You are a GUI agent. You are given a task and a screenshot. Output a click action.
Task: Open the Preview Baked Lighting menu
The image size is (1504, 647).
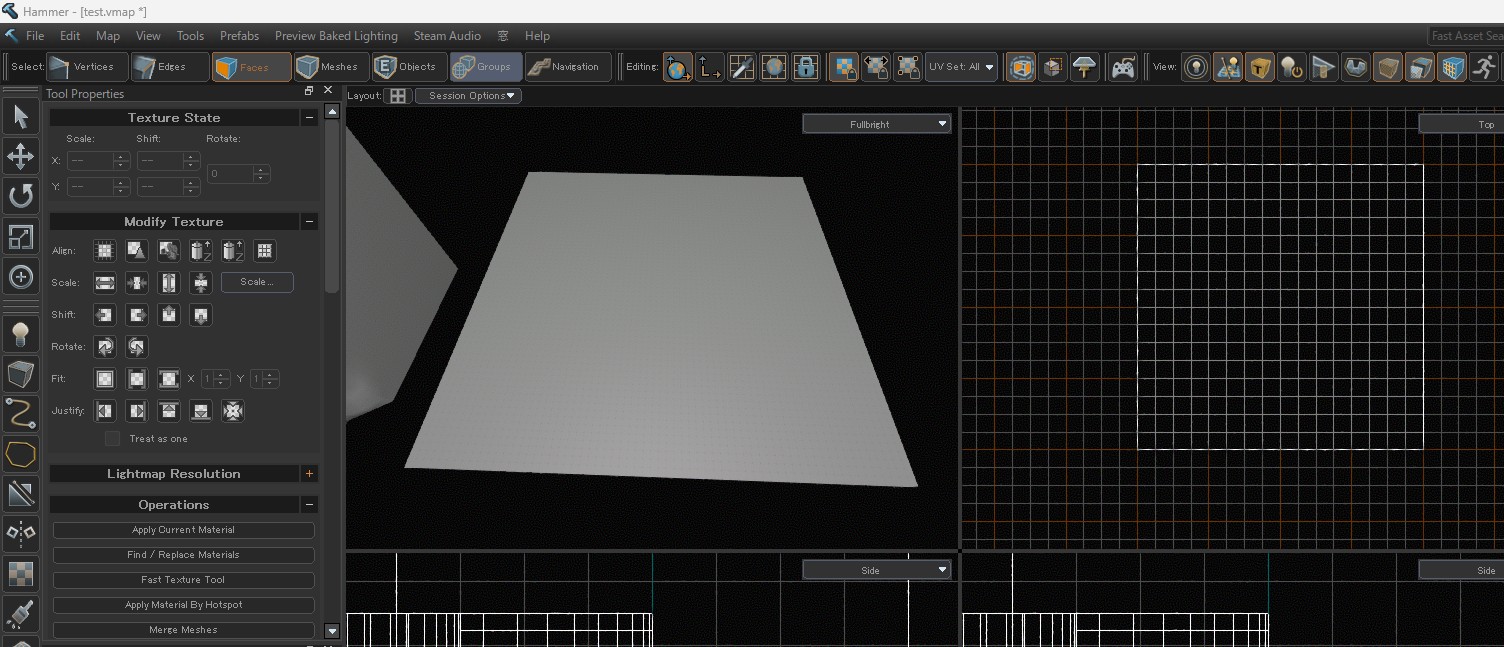point(336,36)
